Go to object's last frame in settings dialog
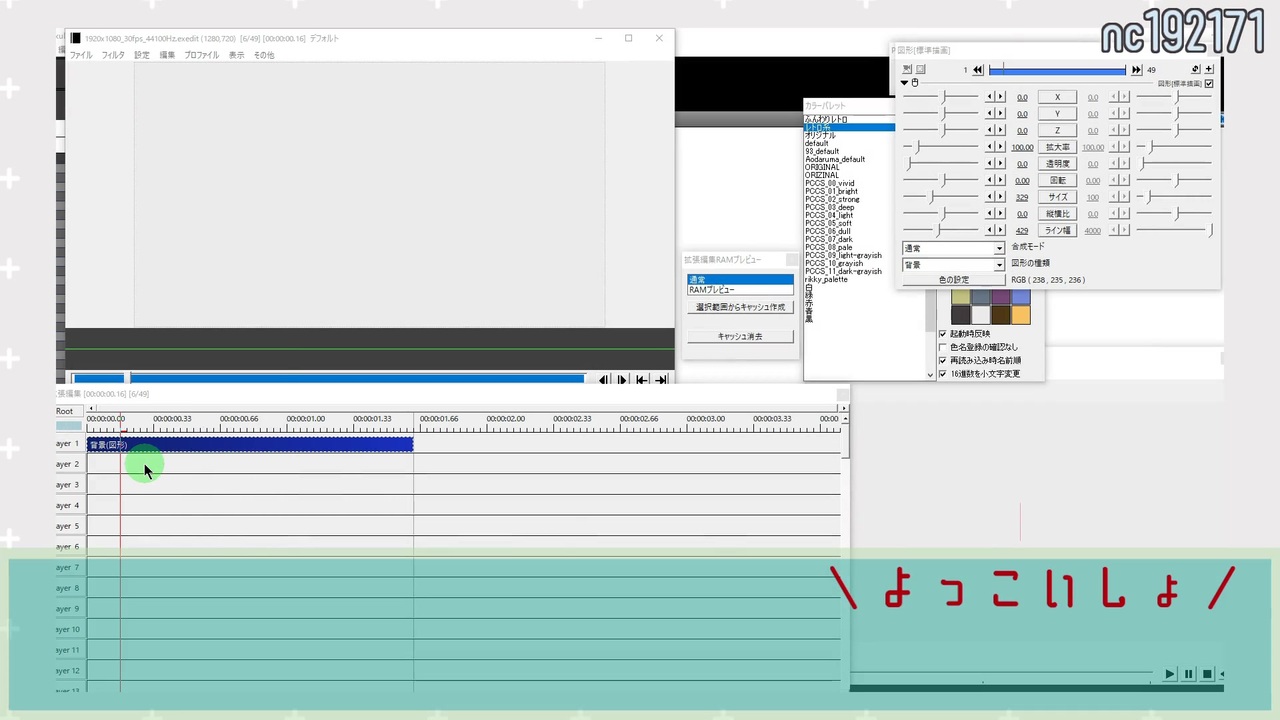1280x720 pixels. click(1136, 70)
